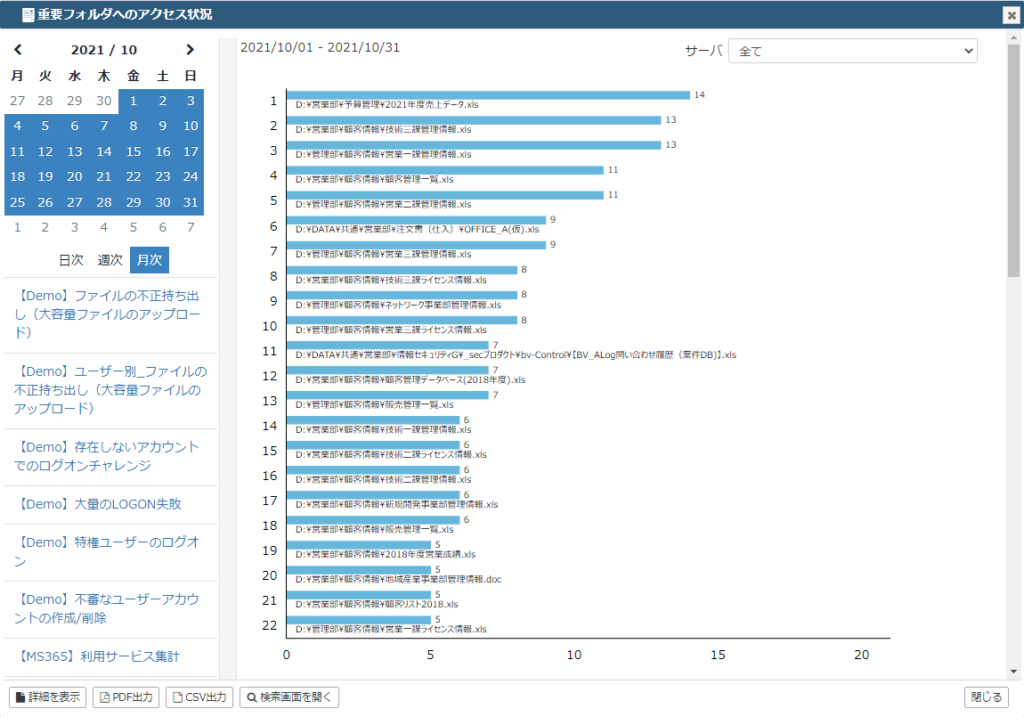Close dialog with 閉じる button
This screenshot has width=1024, height=717.
[986, 697]
